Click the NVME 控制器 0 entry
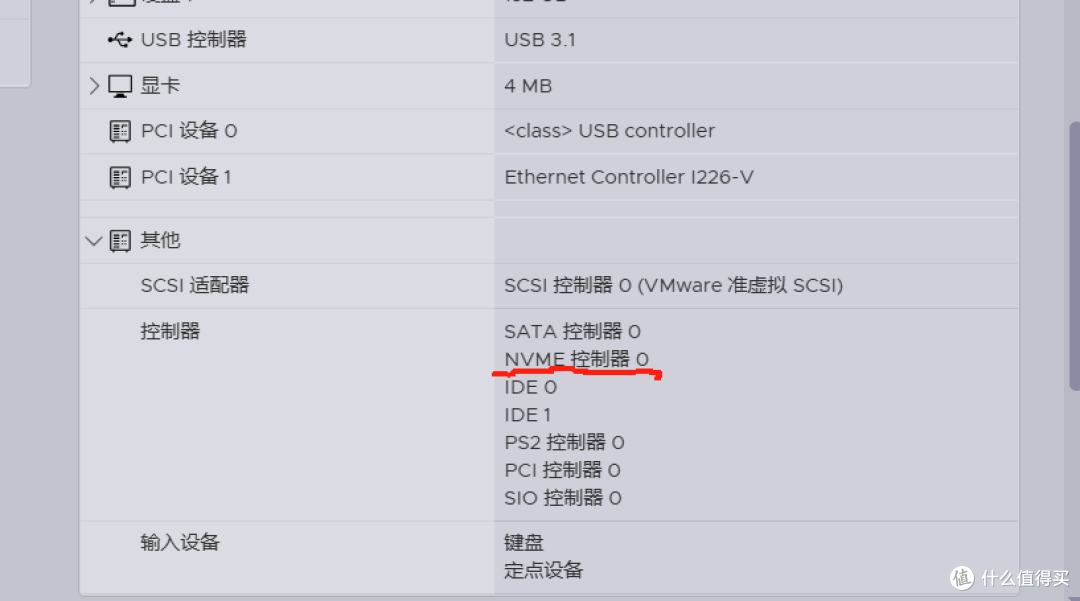 coord(577,359)
